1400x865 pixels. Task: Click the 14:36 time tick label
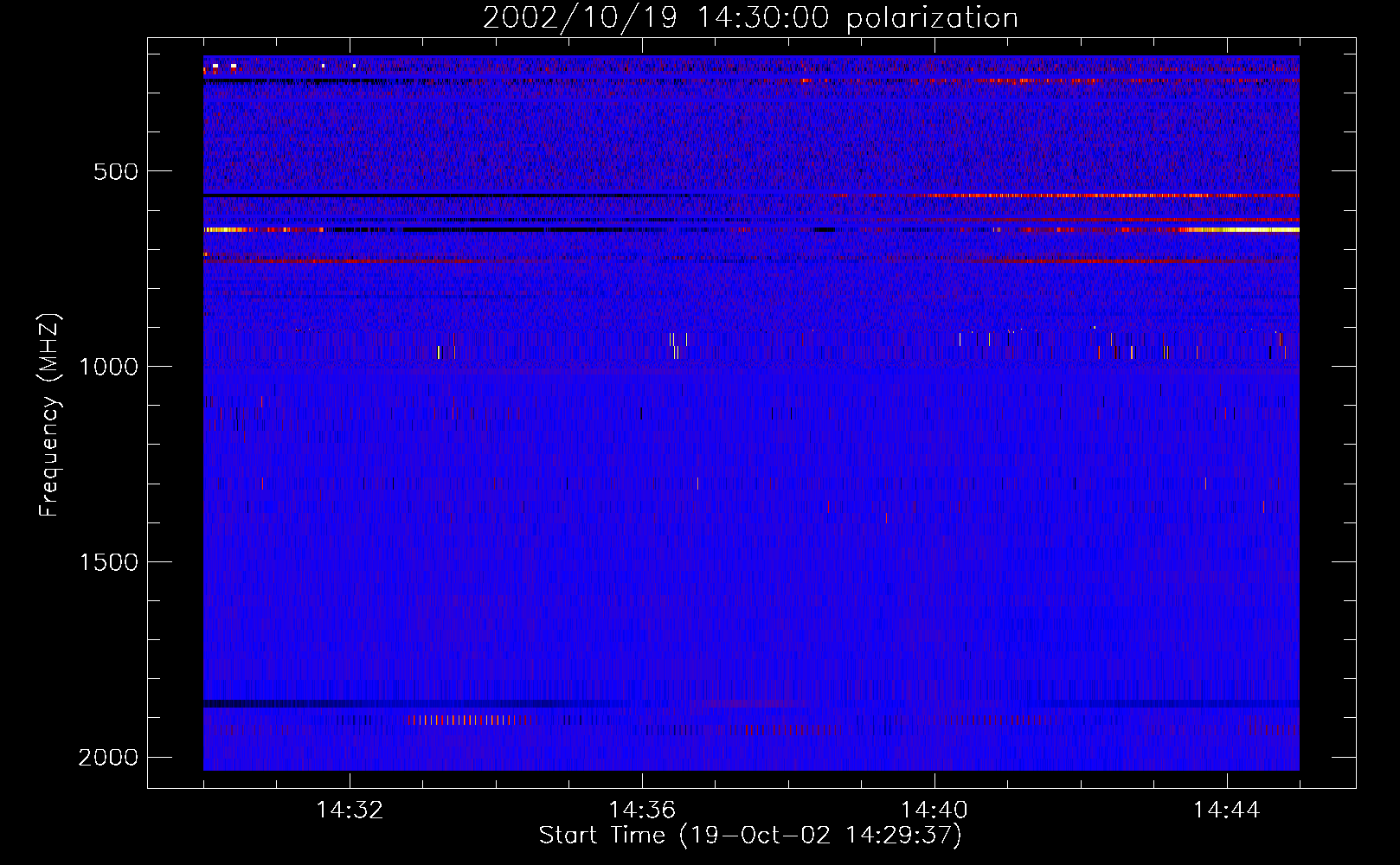642,811
